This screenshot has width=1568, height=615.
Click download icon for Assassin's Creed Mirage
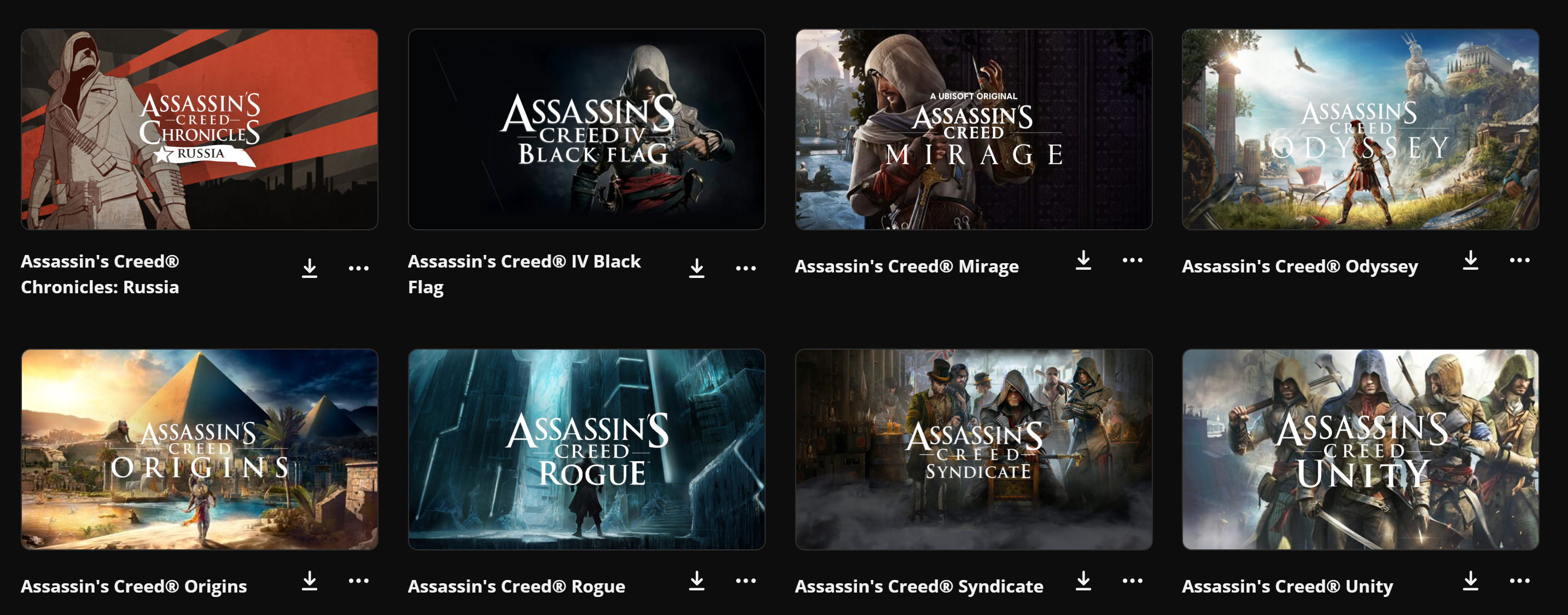(x=1083, y=260)
